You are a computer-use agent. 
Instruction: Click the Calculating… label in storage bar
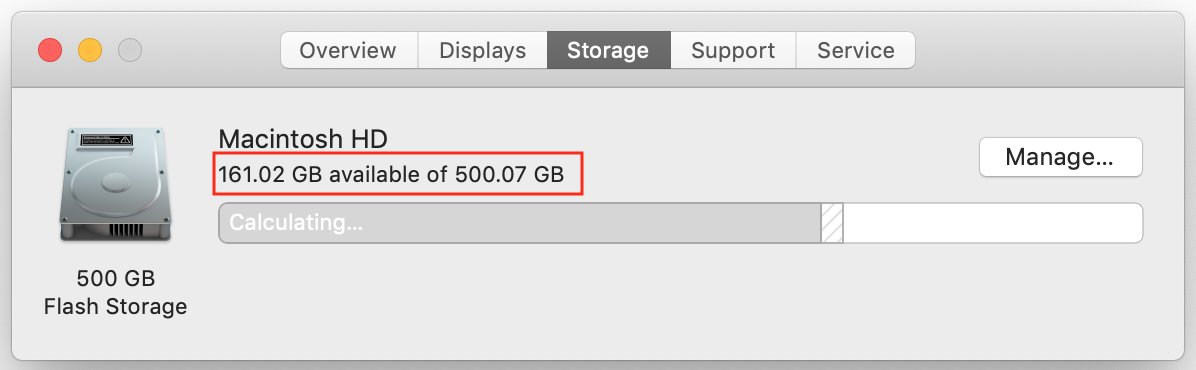pyautogui.click(x=296, y=223)
